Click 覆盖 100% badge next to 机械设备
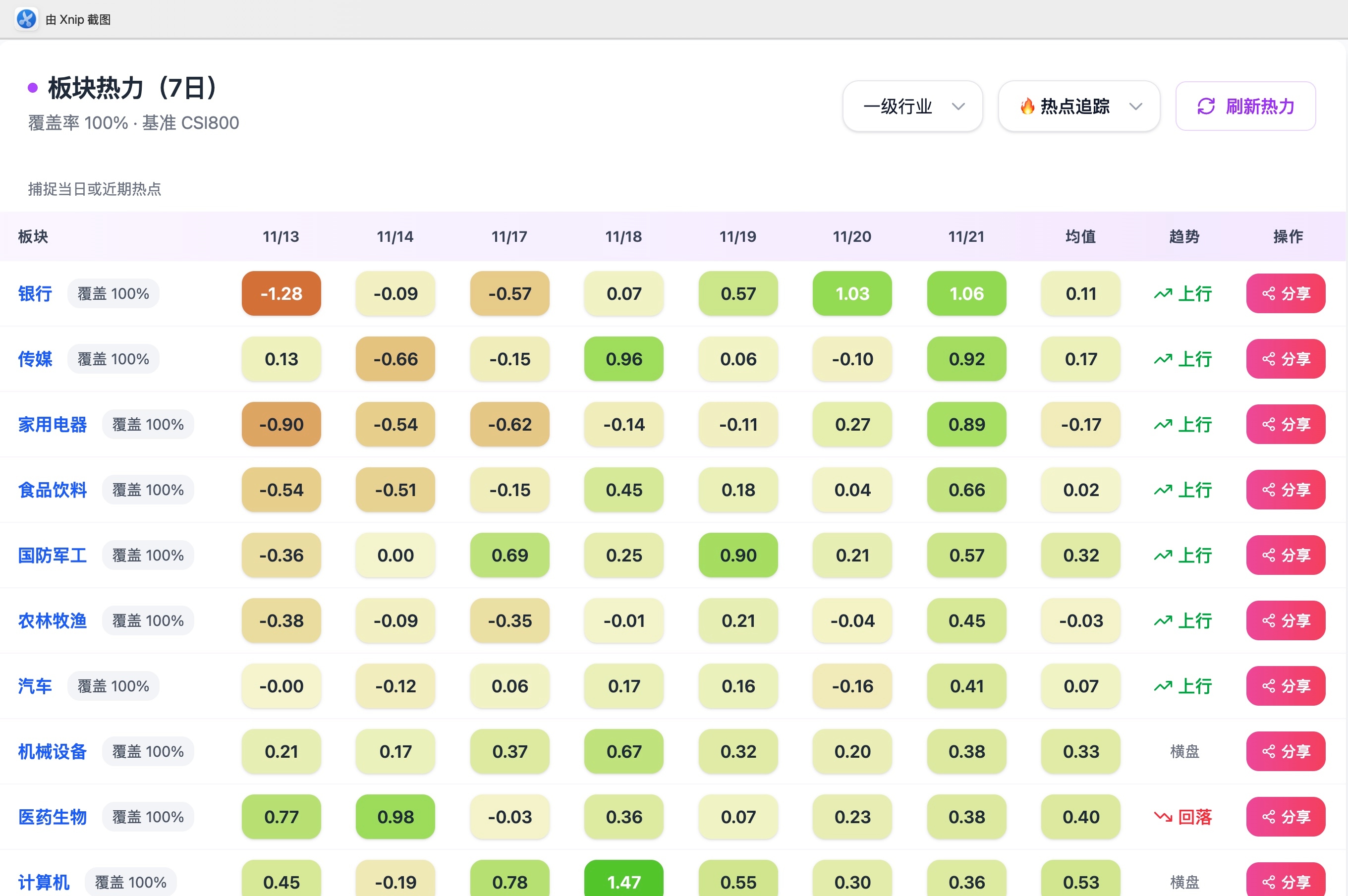This screenshot has height=896, width=1348. point(148,751)
